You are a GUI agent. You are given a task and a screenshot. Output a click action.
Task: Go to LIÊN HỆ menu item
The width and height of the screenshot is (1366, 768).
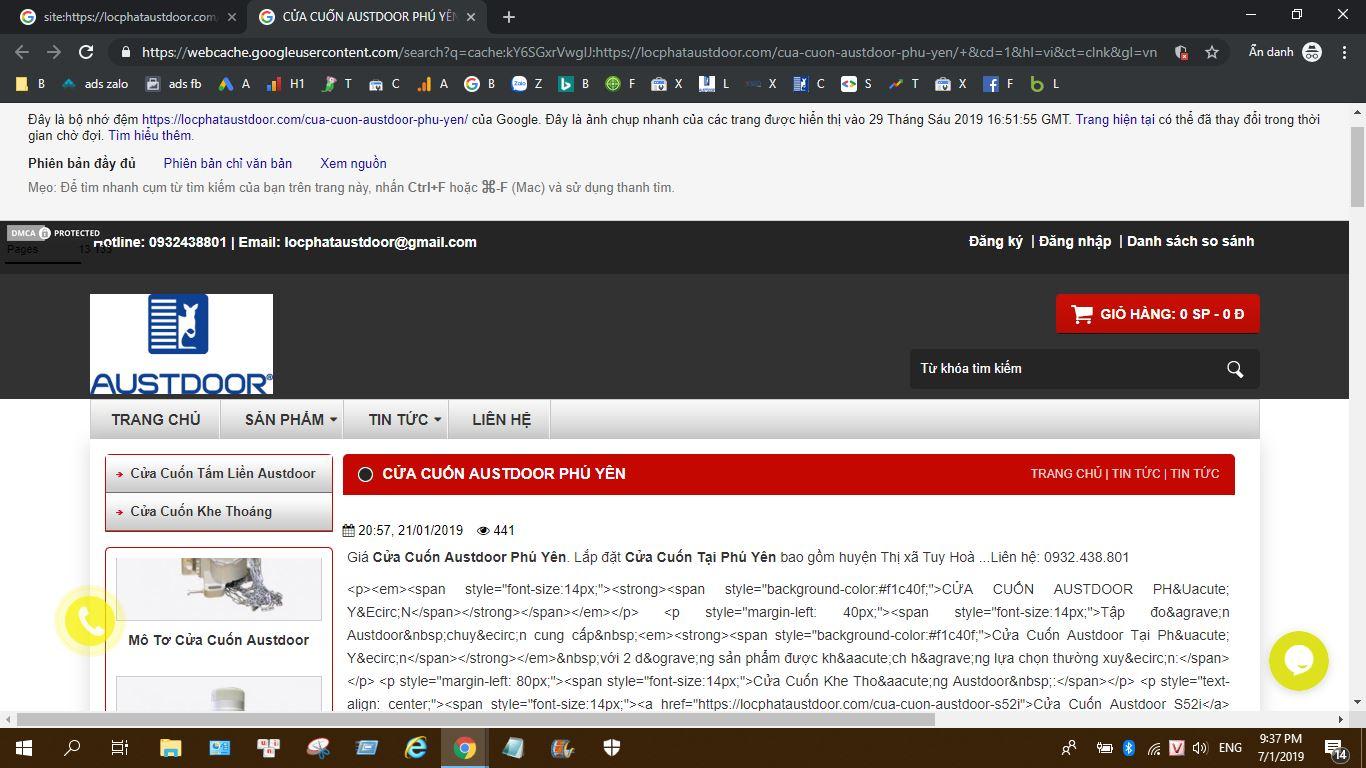501,419
